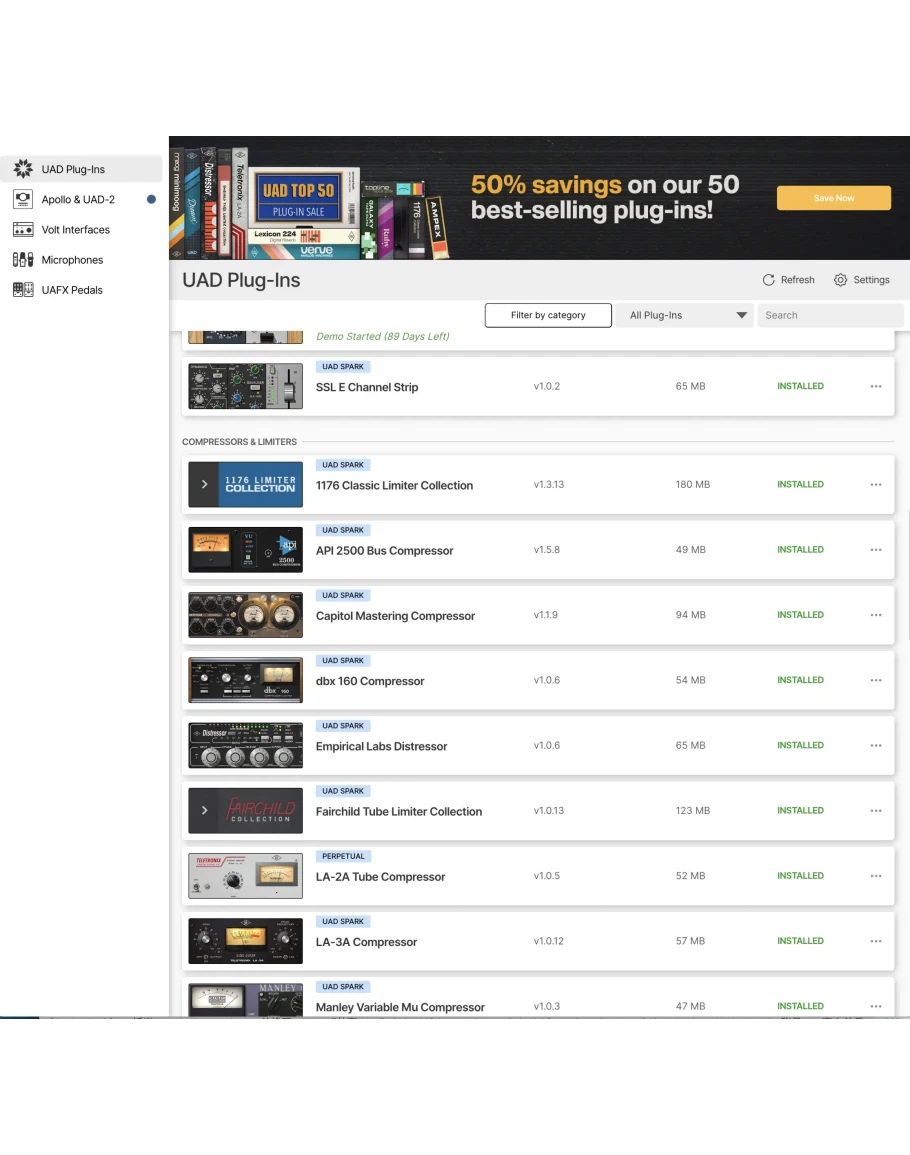Click the UAFX Pedals icon

[x=23, y=289]
